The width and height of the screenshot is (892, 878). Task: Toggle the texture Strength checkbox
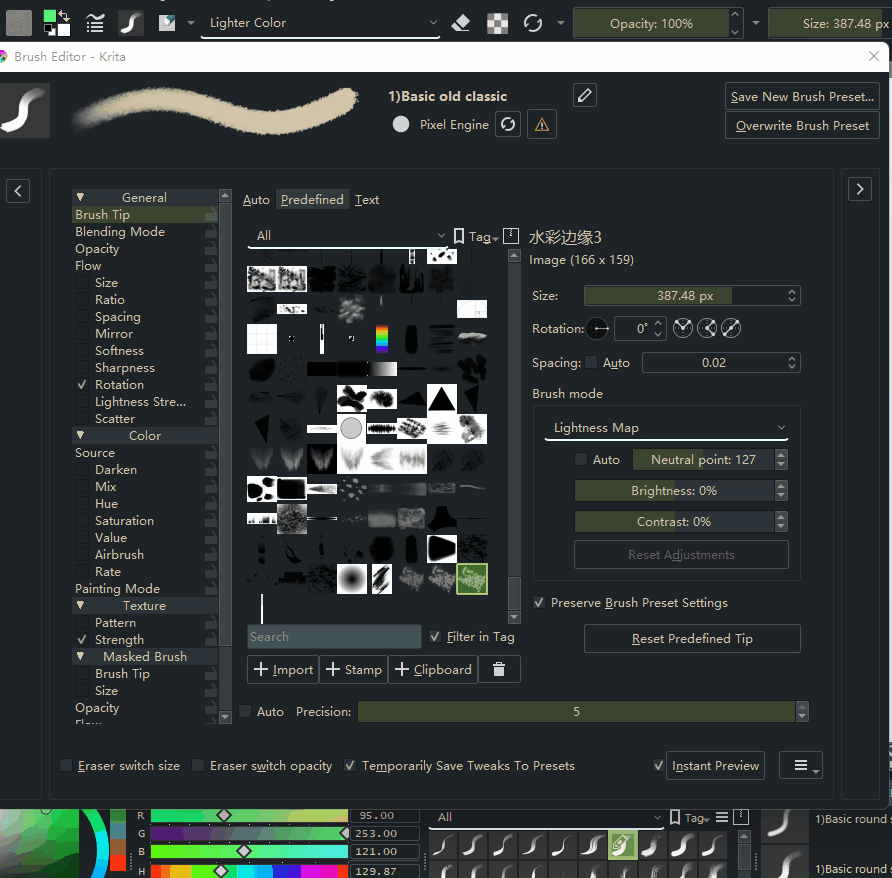click(x=82, y=640)
